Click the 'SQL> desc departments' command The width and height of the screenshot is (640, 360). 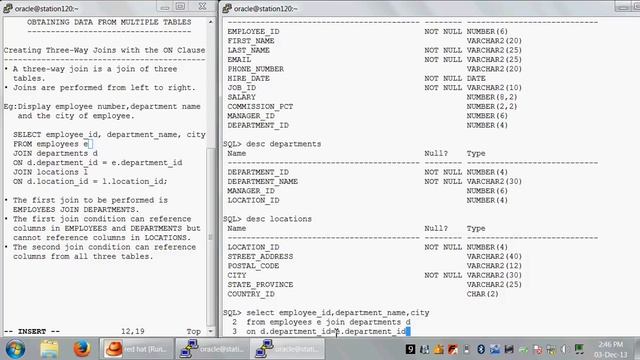(x=272, y=144)
